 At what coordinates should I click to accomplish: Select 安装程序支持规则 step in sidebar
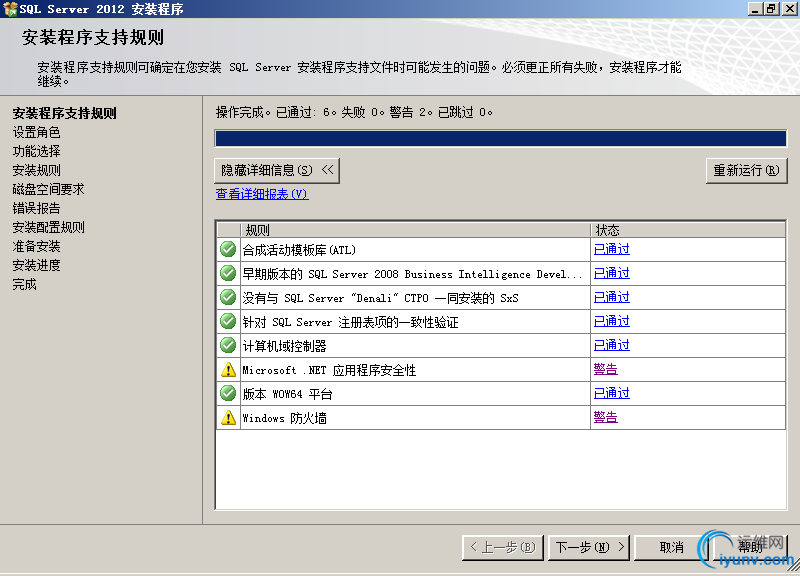click(65, 113)
